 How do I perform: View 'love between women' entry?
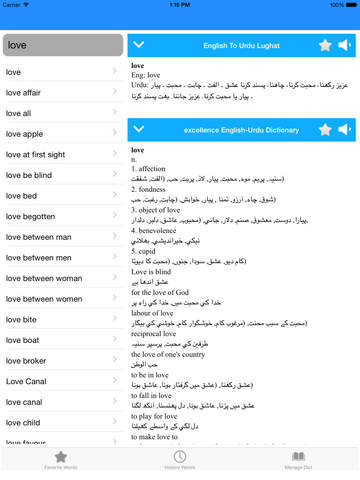coord(62,299)
